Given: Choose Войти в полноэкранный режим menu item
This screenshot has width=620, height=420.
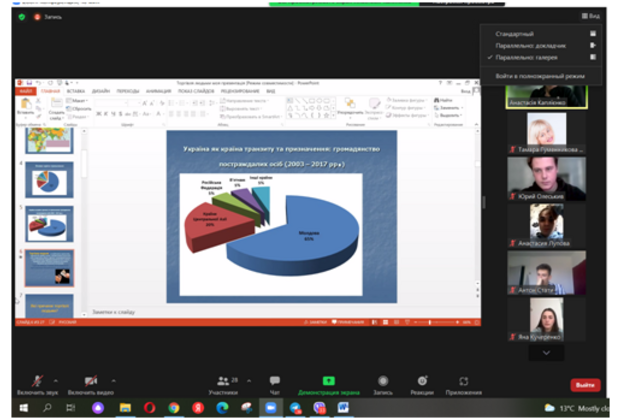Looking at the screenshot, I should click(x=538, y=76).
